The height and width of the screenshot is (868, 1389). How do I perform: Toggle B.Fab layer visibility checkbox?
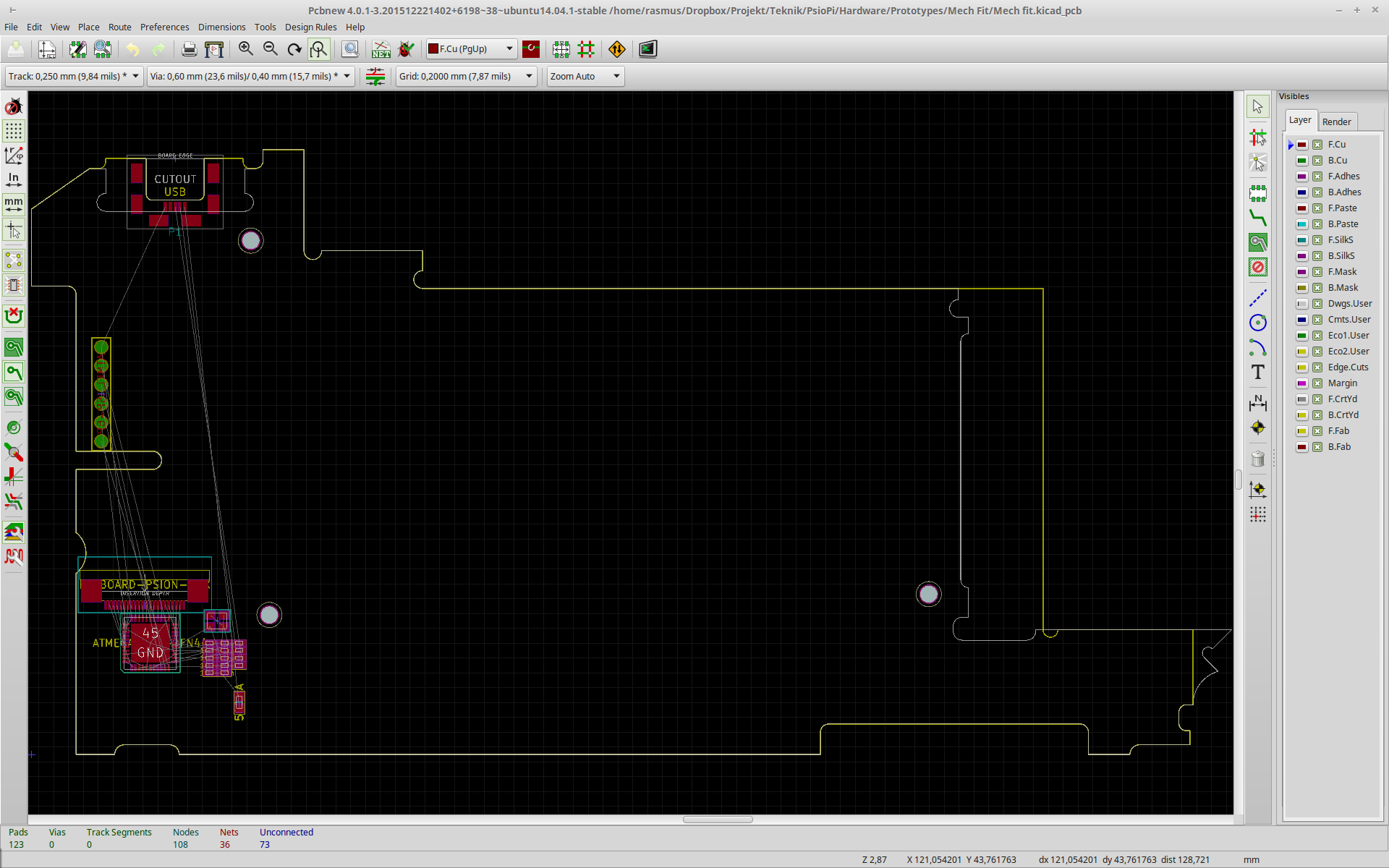tap(1317, 447)
